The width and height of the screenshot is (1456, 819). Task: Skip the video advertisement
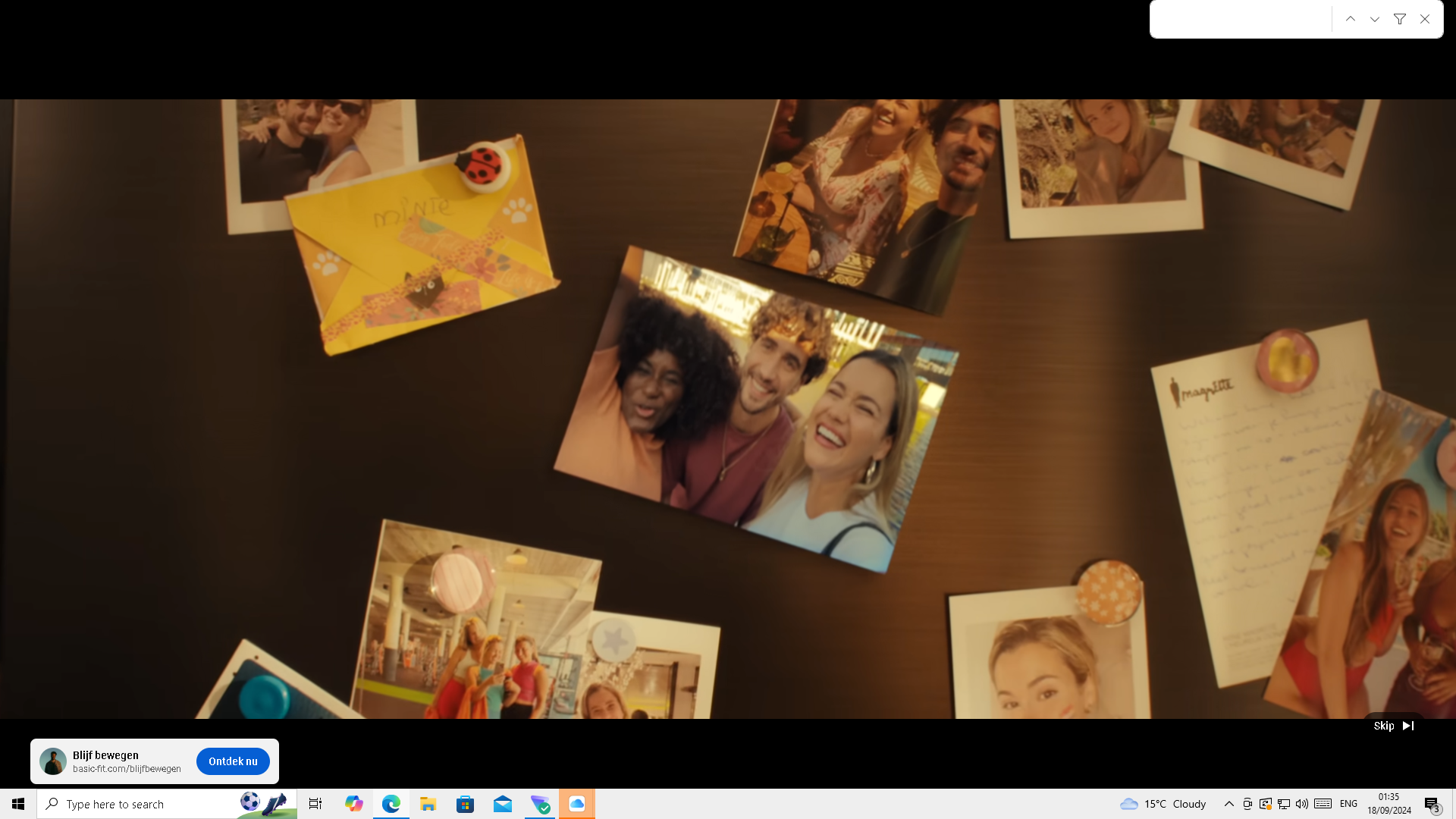tap(1393, 726)
